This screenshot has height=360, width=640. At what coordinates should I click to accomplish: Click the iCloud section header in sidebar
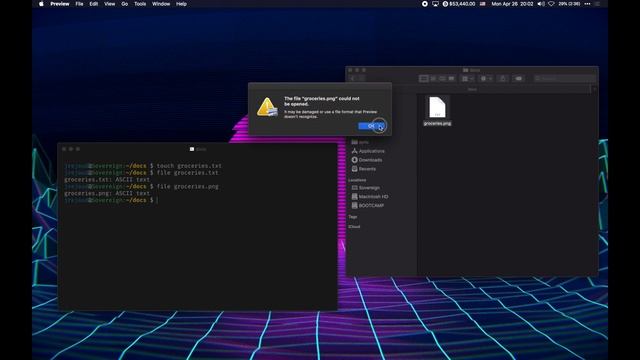pos(354,227)
